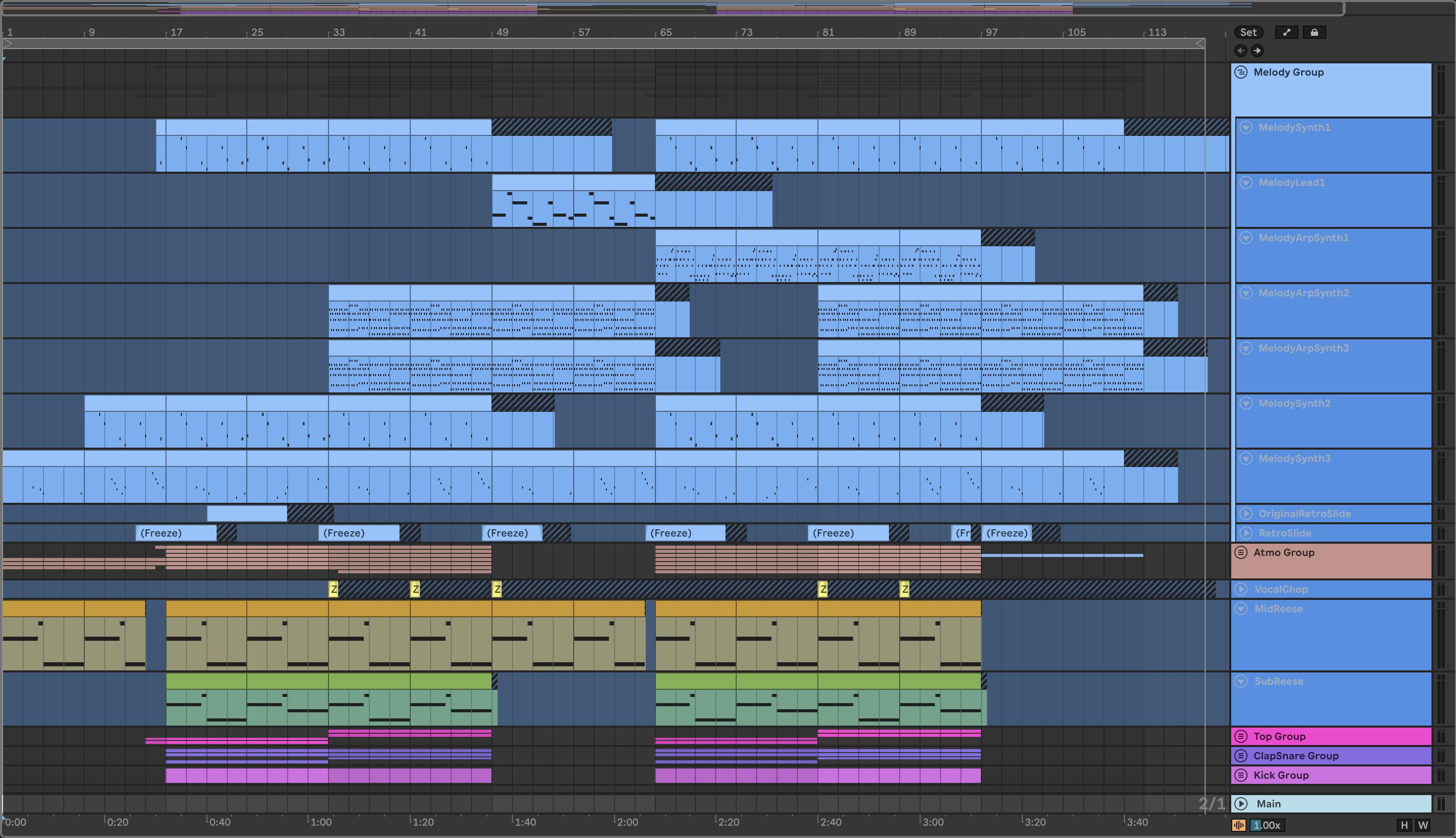
Task: Expand the Atmo Group track
Action: pyautogui.click(x=1241, y=552)
